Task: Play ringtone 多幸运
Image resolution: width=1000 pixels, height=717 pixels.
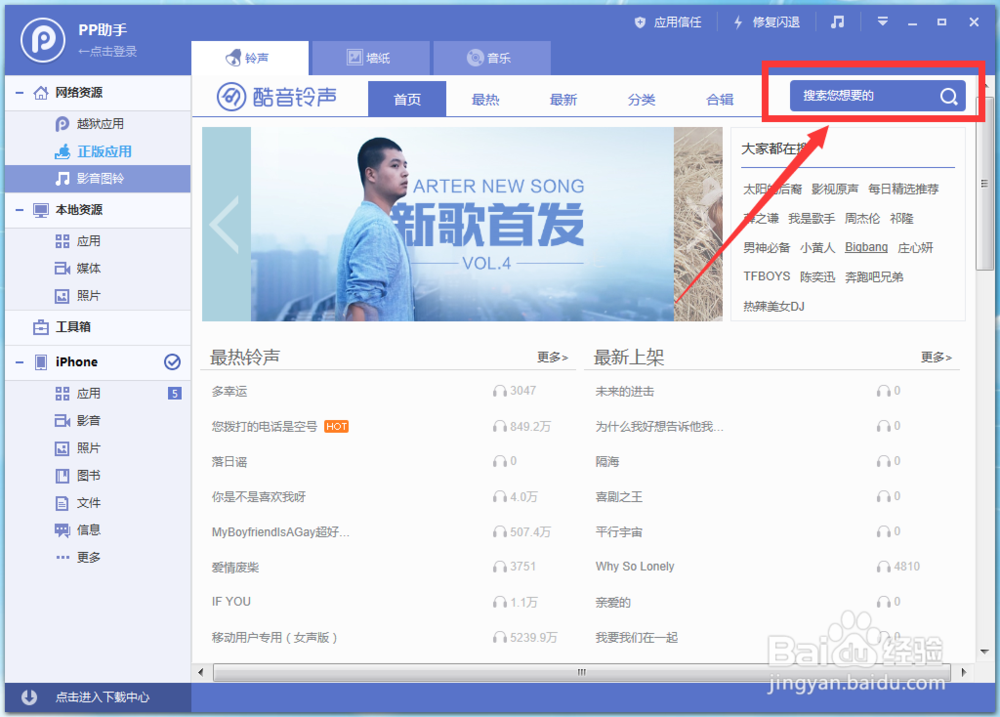Action: (230, 392)
